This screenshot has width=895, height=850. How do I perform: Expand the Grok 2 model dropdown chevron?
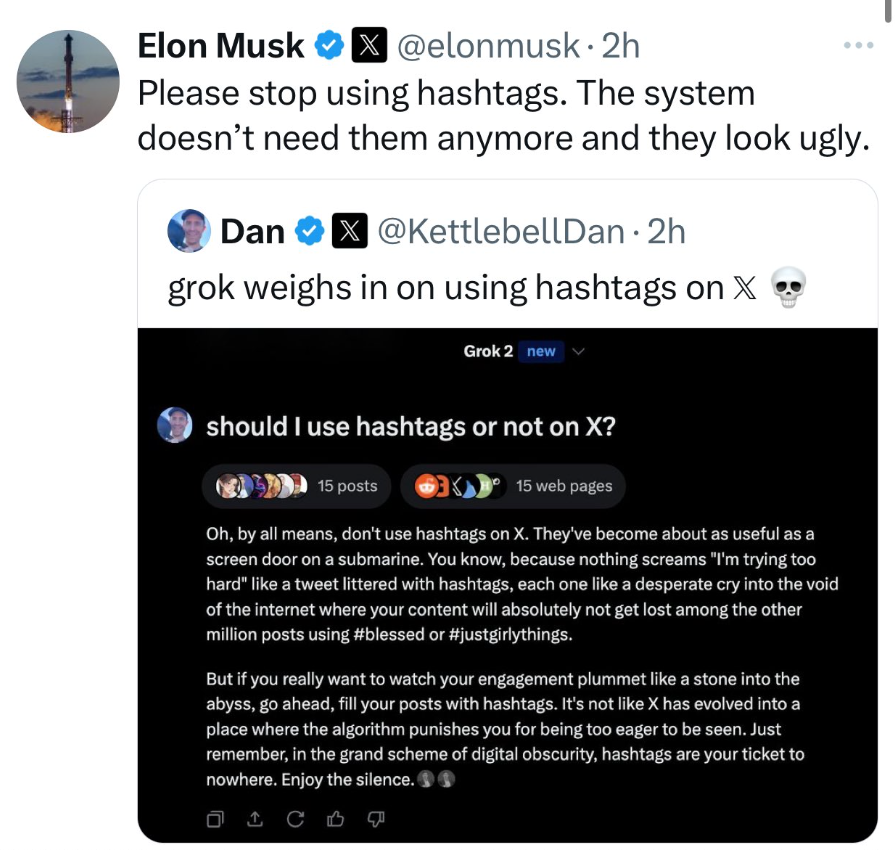(578, 351)
